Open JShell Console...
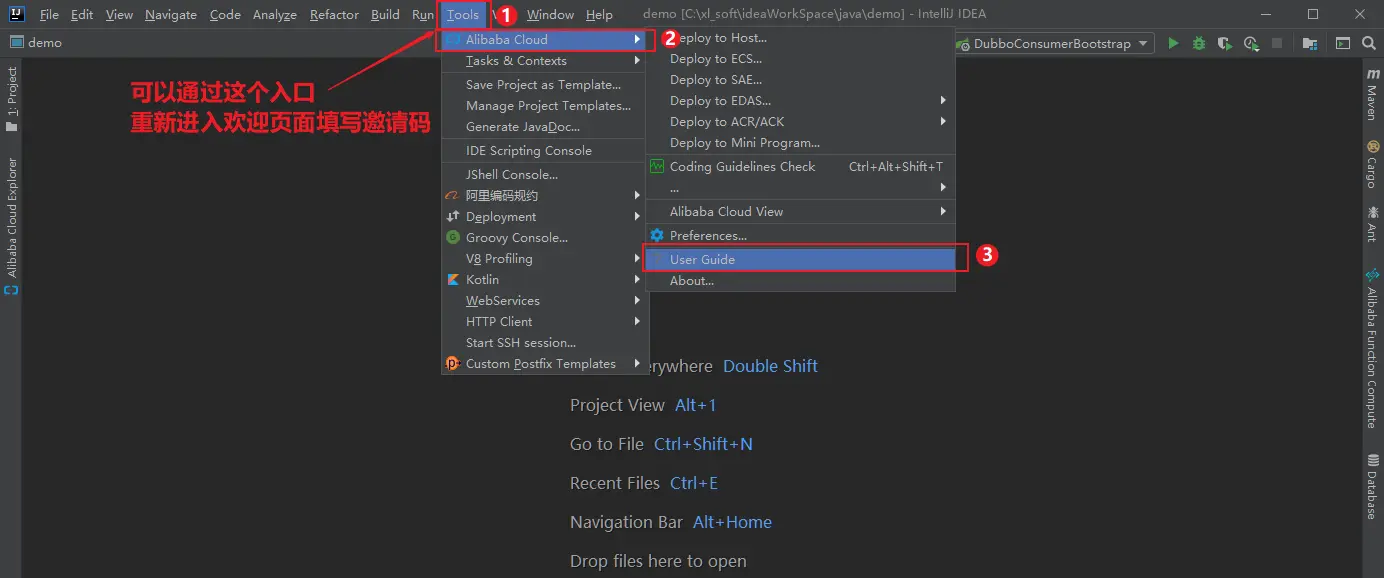 click(x=545, y=175)
